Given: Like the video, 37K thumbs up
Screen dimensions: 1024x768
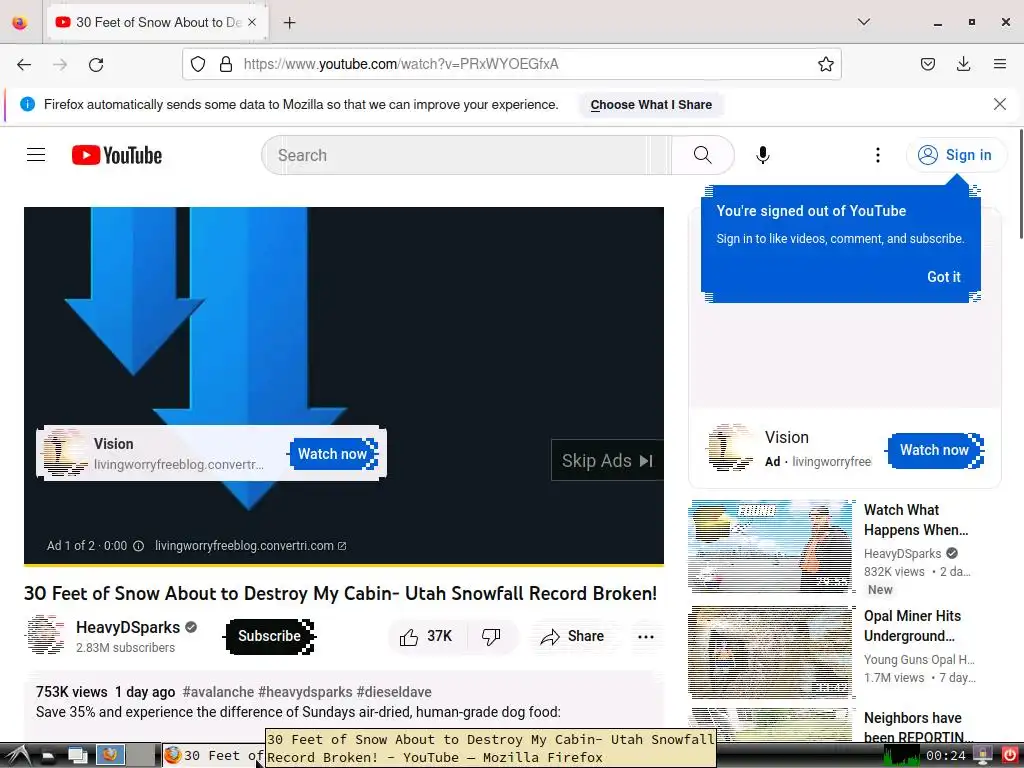Looking at the screenshot, I should pyautogui.click(x=426, y=636).
